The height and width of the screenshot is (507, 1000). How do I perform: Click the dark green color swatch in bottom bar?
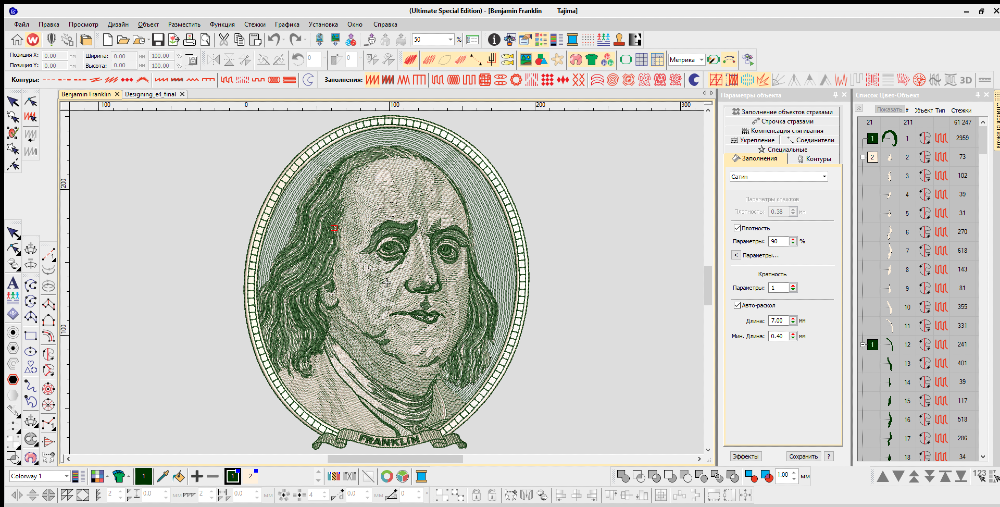(143, 476)
